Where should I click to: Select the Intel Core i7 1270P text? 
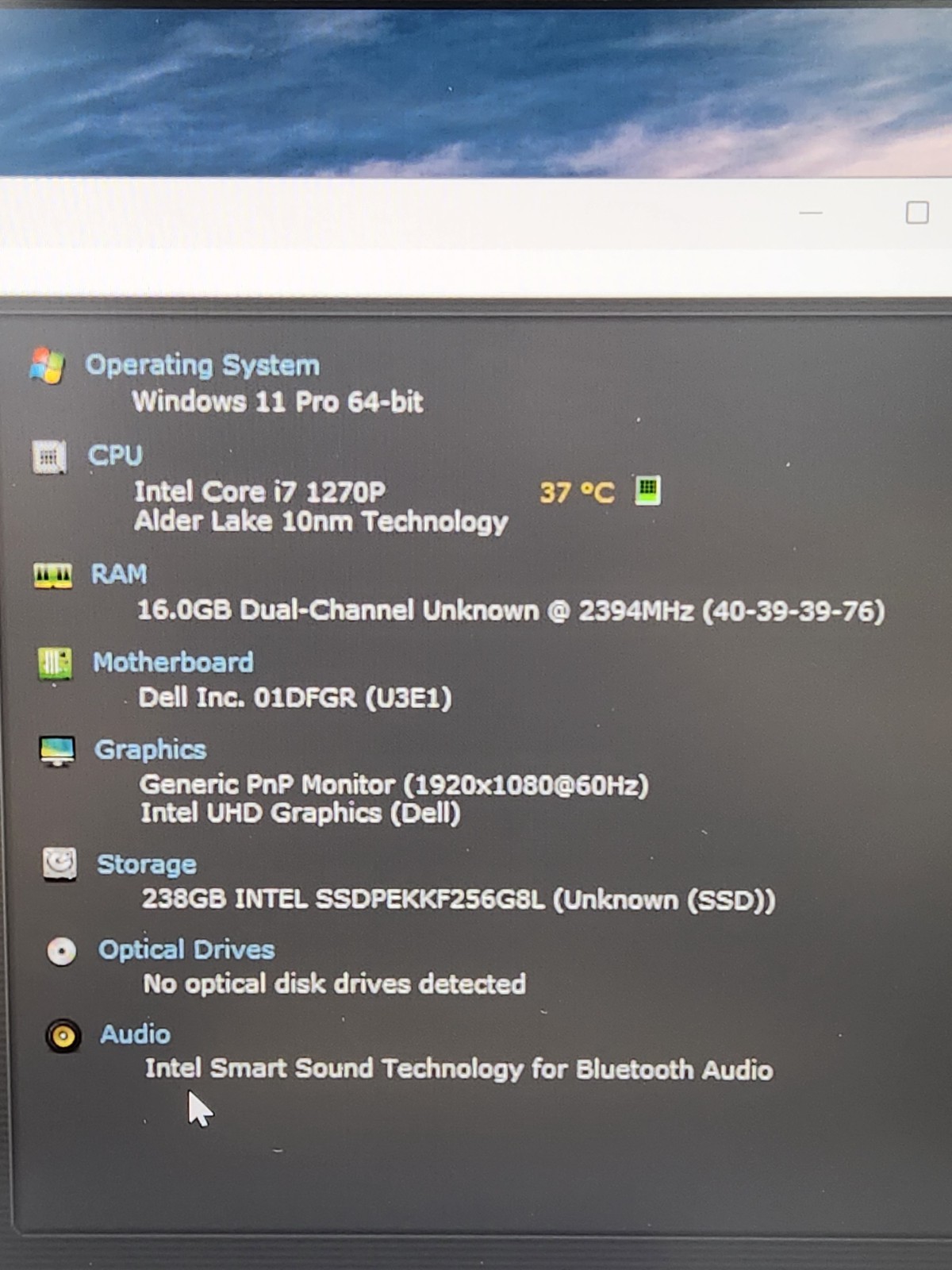point(259,492)
